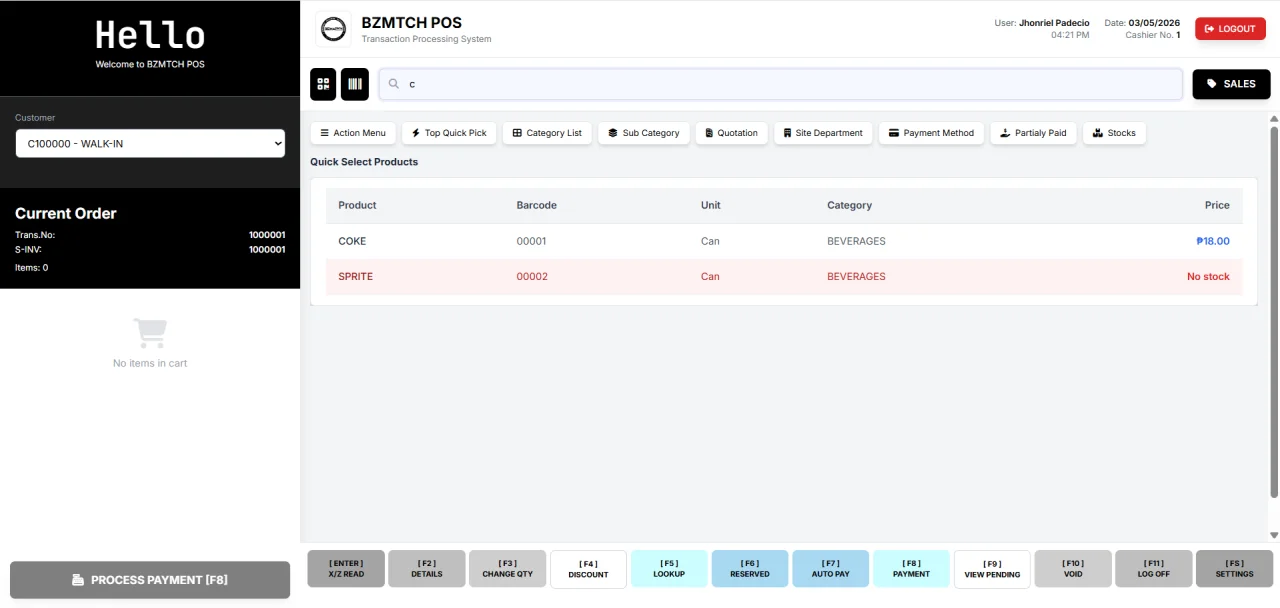
Task: Click the [F11] LOG OFF key
Action: 1154,569
